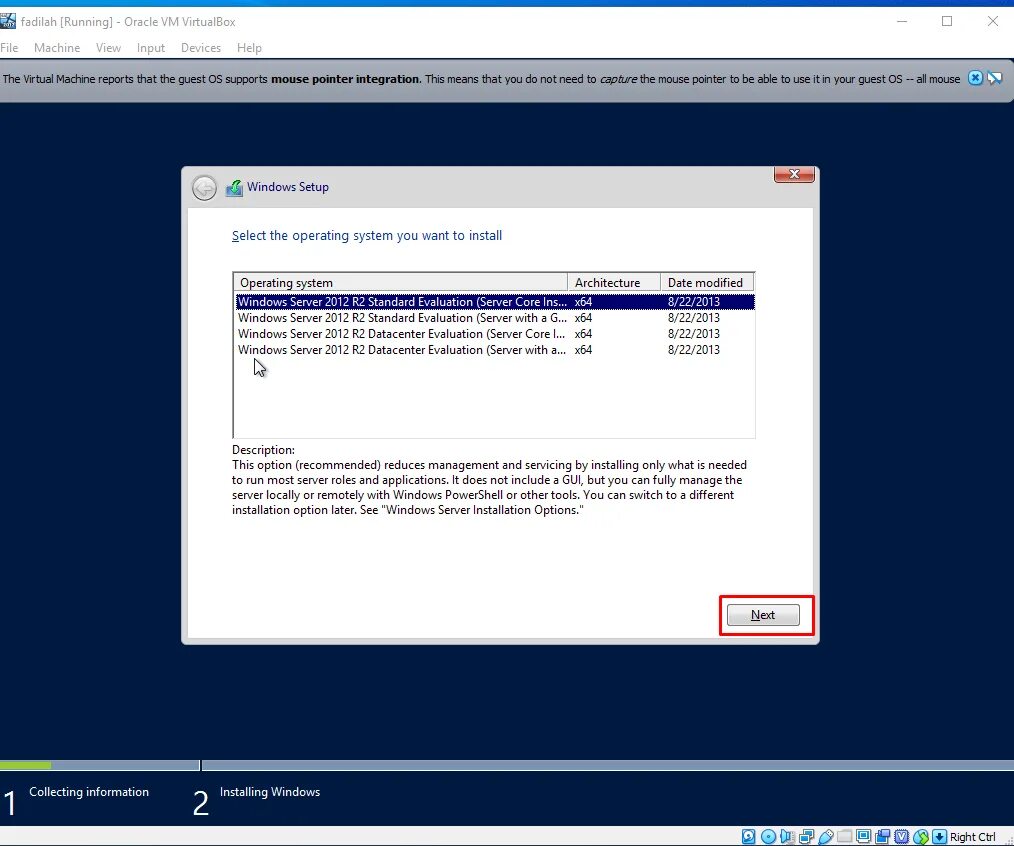Image resolution: width=1014 pixels, height=846 pixels.
Task: Click the USB devices status icon
Action: (826, 836)
